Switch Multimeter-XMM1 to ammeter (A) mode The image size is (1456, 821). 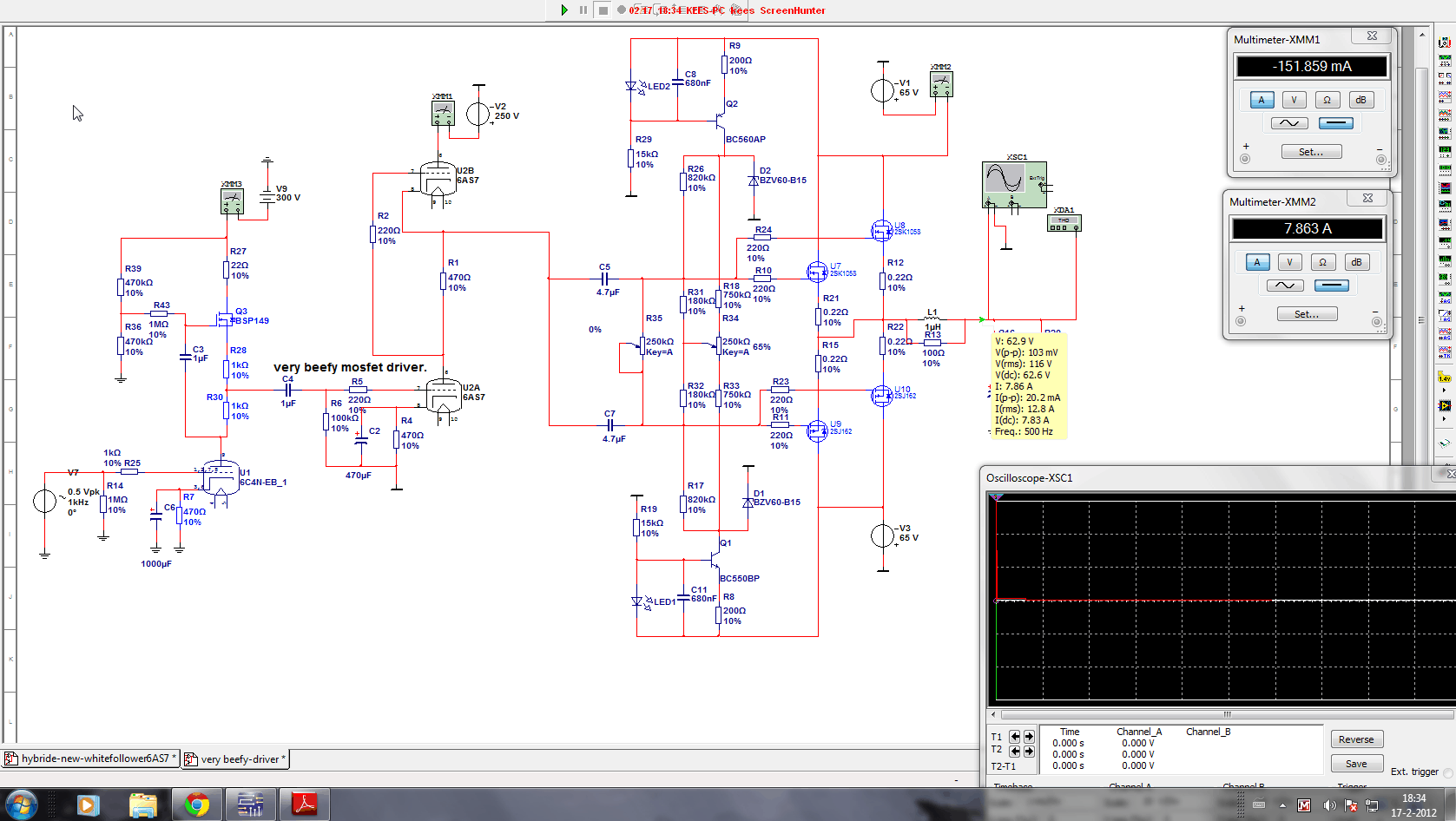click(x=1262, y=100)
